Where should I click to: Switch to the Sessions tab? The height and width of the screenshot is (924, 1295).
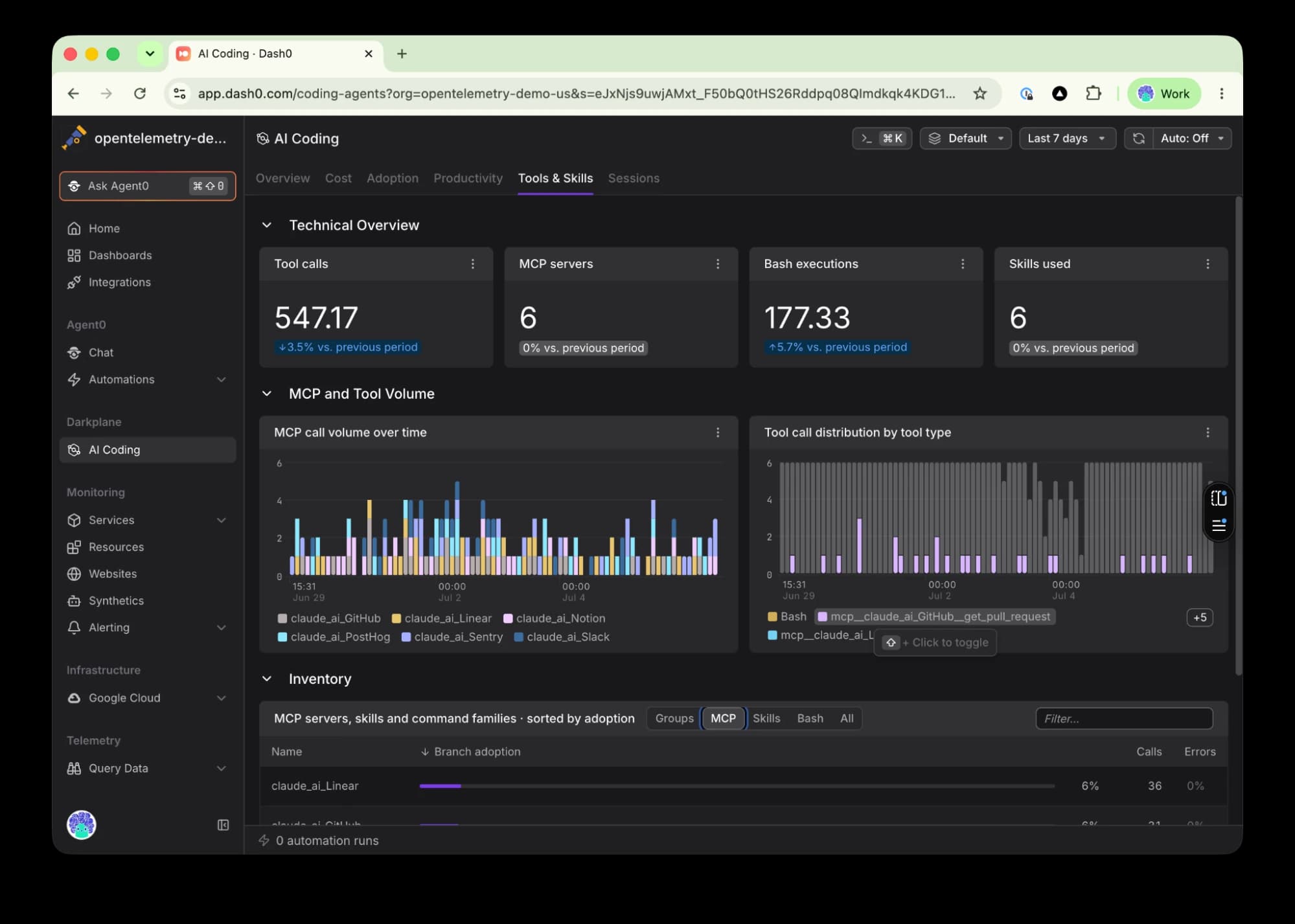click(x=634, y=178)
